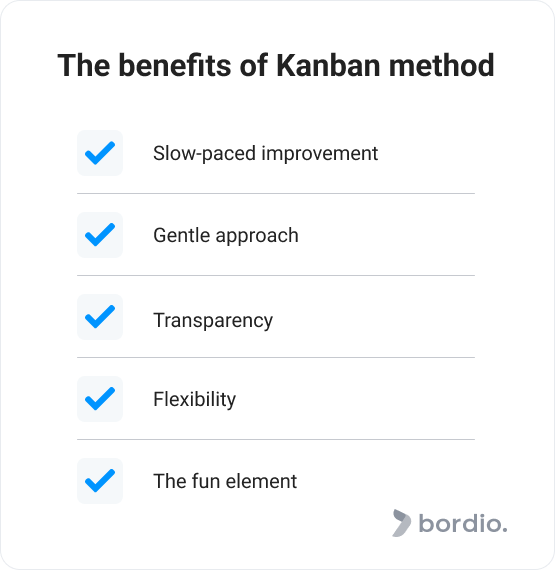The height and width of the screenshot is (570, 555).
Task: Click the word Kanban in the title
Action: [329, 65]
